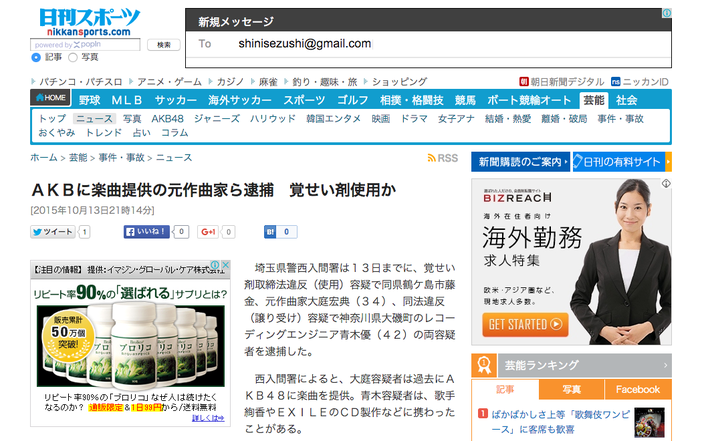Image resolution: width=702 pixels, height=441 pixels.
Task: Open the スポーツ navigation tab
Action: (x=304, y=100)
